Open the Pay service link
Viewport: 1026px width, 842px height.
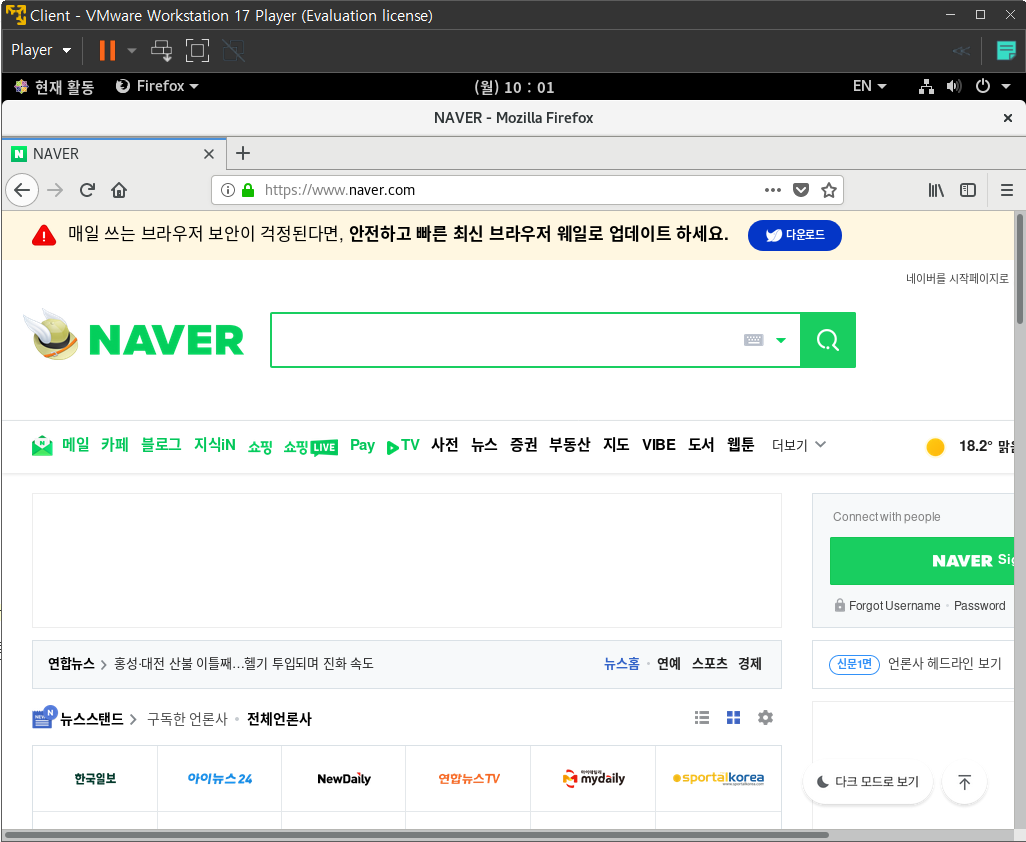point(363,446)
